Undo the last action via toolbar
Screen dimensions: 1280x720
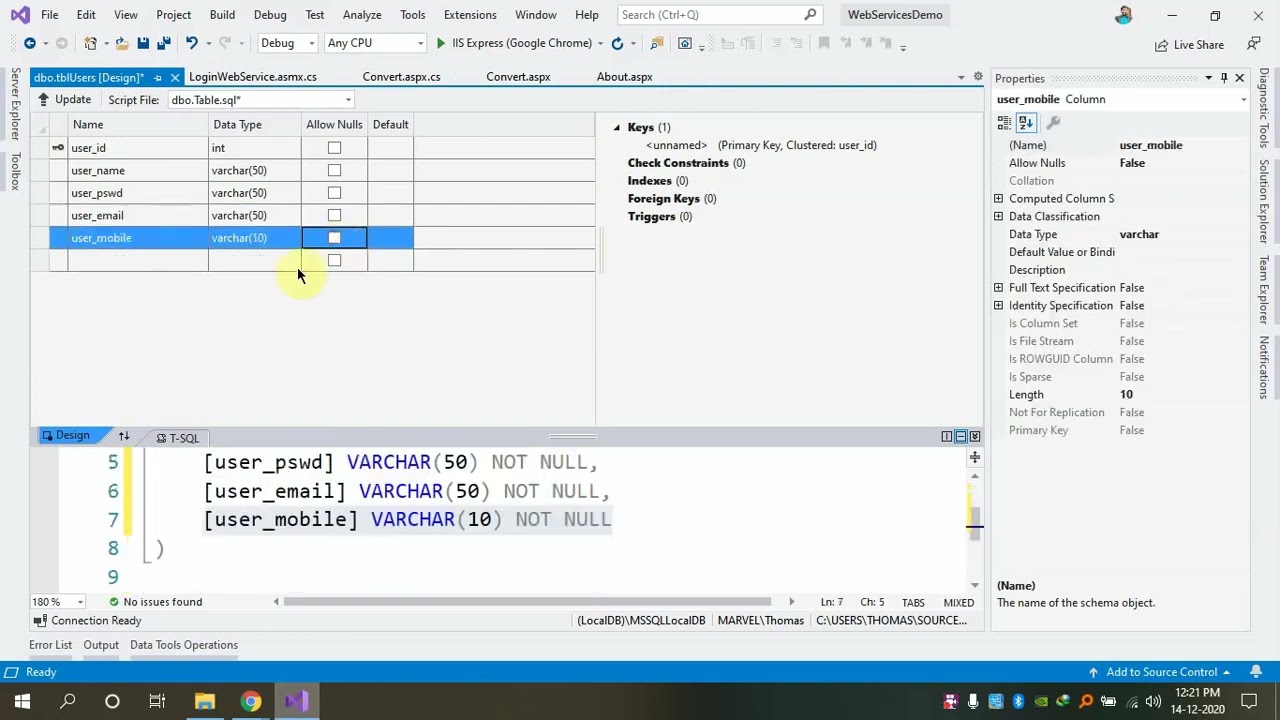(190, 43)
